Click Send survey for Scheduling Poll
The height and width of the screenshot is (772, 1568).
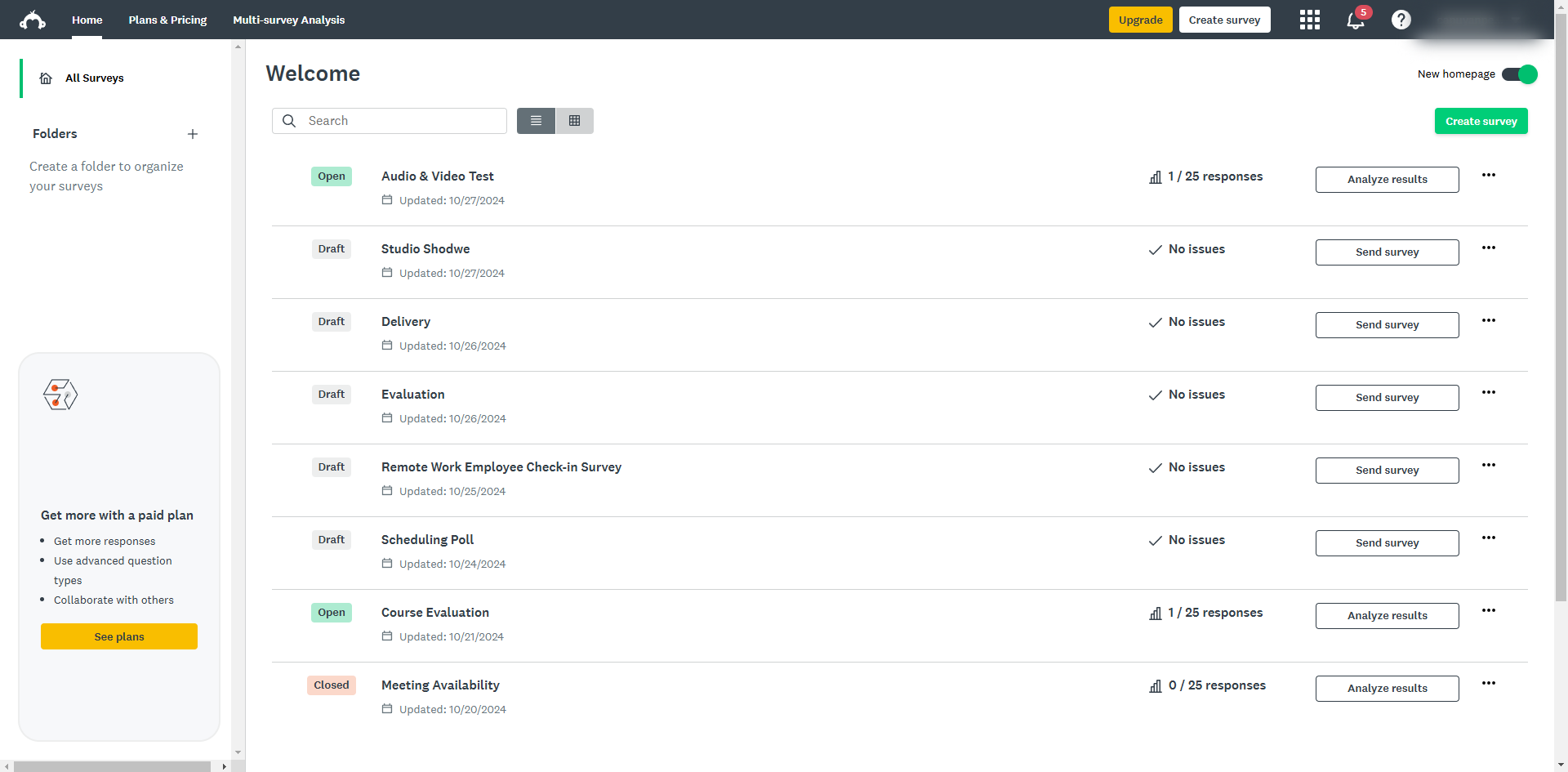[1387, 543]
